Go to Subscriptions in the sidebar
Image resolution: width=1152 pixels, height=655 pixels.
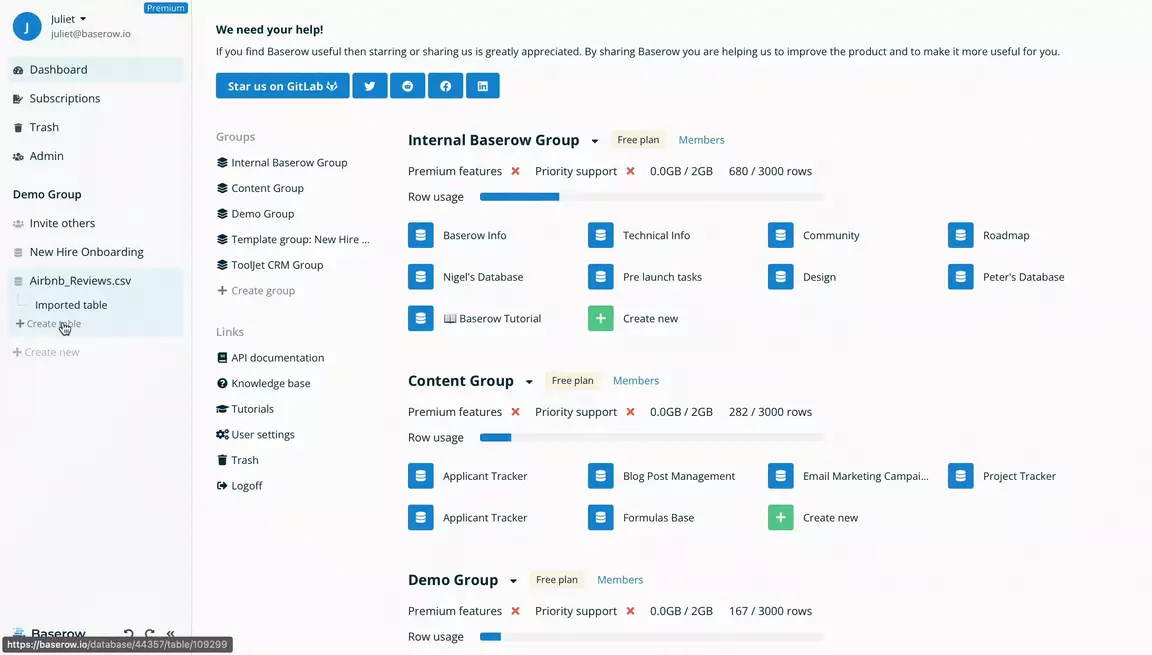point(65,98)
